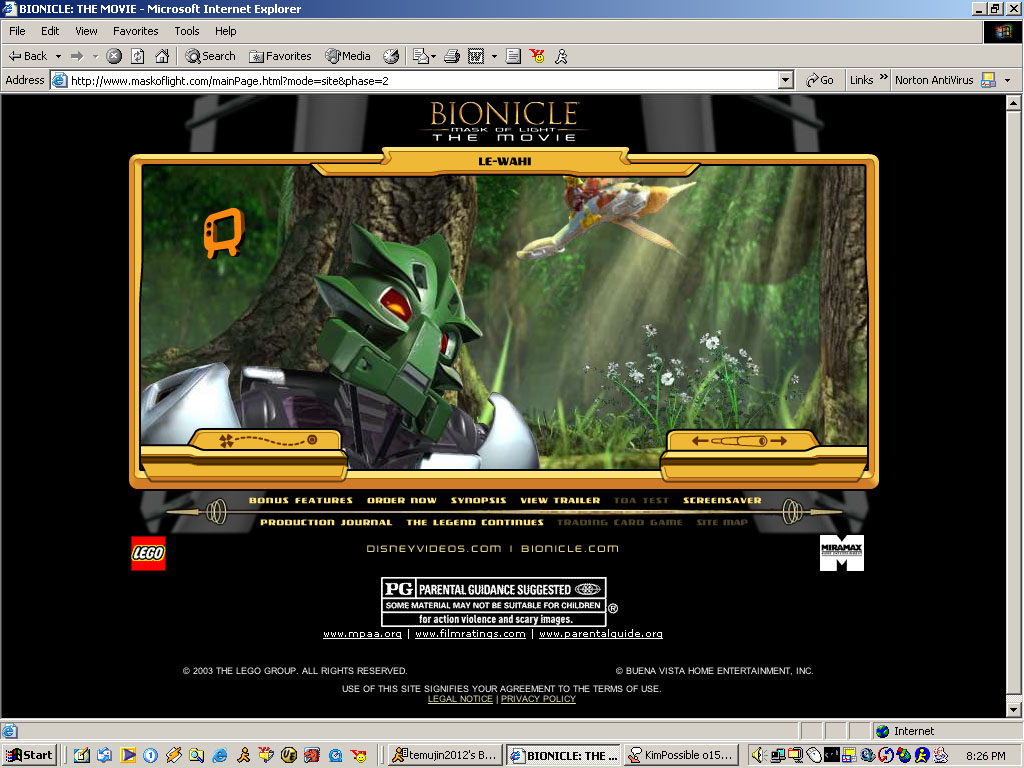Click the page scrollbar up arrow
1024x768 pixels.
click(1013, 103)
